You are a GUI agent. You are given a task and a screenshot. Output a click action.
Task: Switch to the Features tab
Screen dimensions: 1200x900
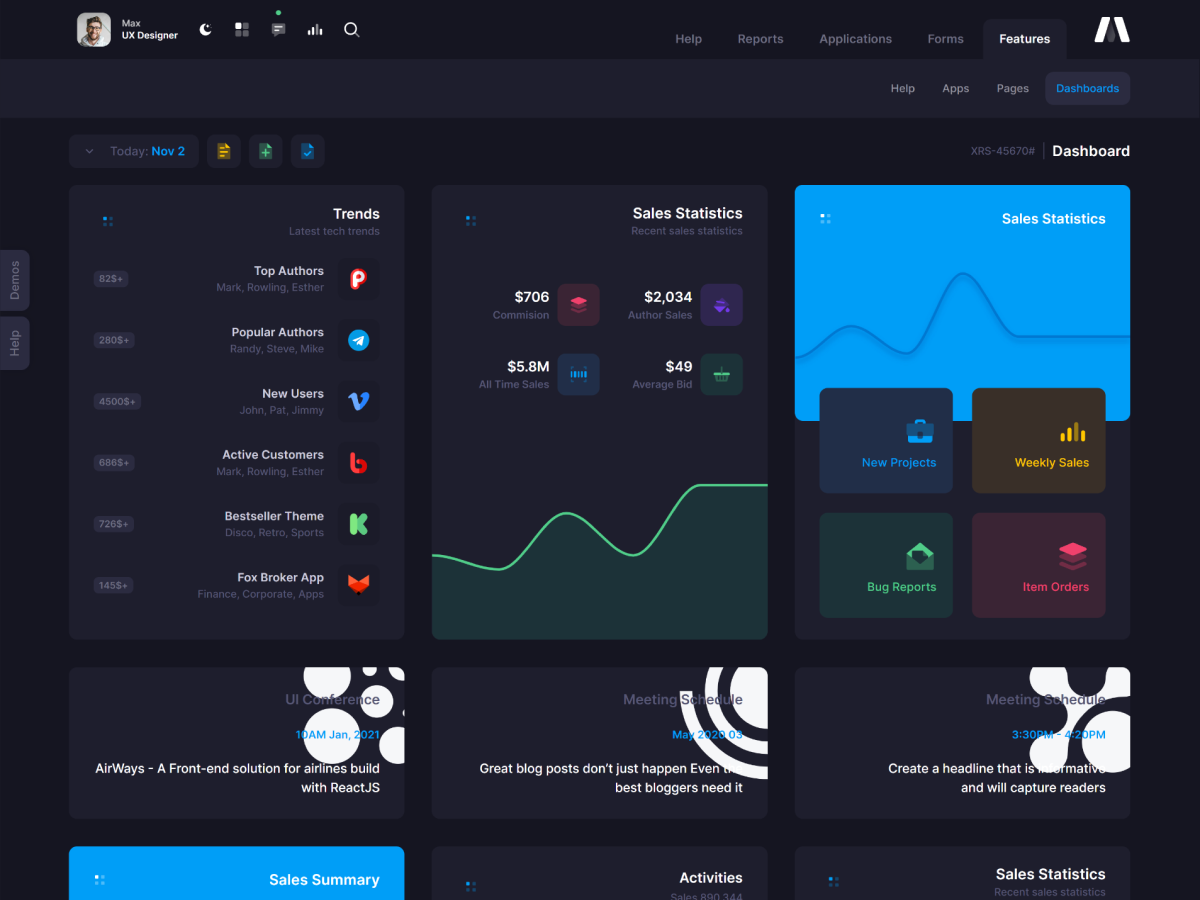click(1024, 39)
